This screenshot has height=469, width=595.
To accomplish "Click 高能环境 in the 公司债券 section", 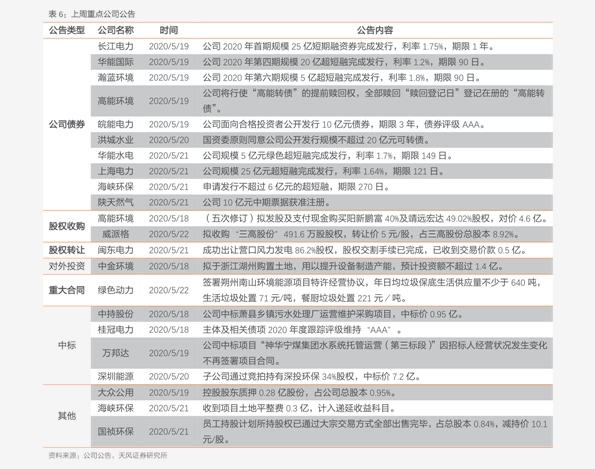I will pos(116,101).
